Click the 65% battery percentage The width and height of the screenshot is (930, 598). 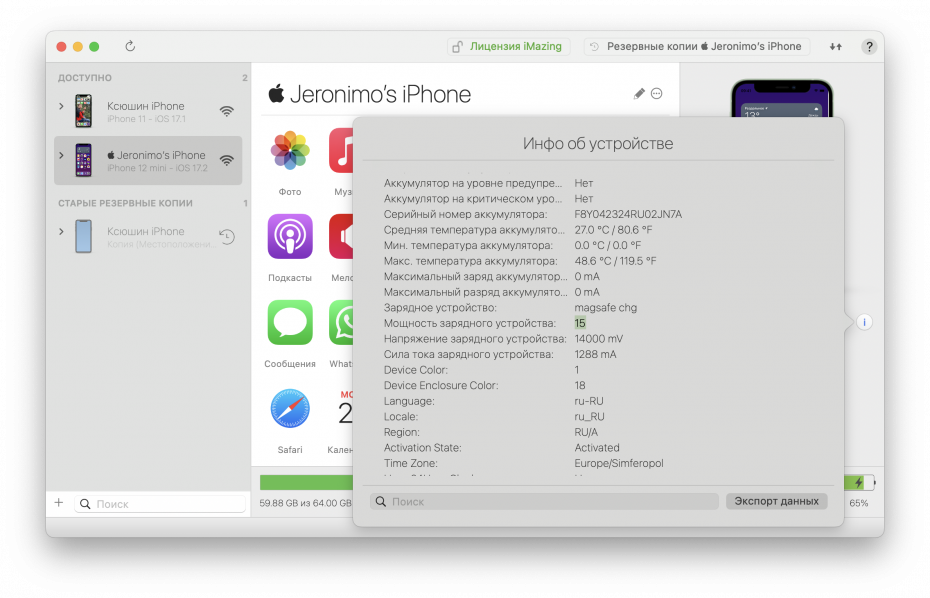(x=859, y=503)
